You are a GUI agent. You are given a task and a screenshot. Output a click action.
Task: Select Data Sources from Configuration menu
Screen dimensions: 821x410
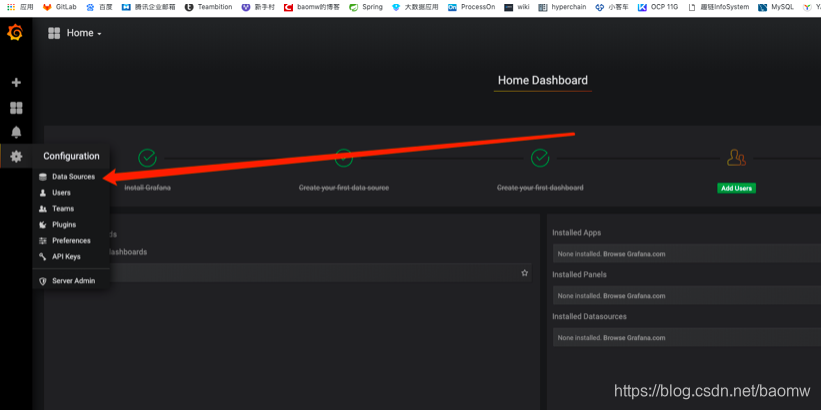(x=71, y=177)
